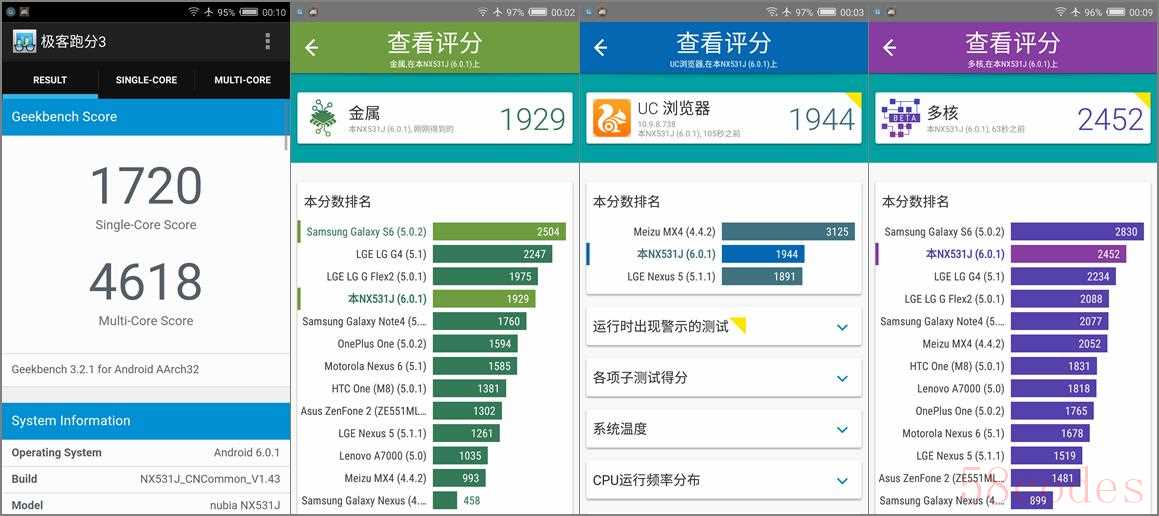1159x516 pixels.
Task: Select the Meizu MX4 bar scoring 3125
Action: (789, 231)
